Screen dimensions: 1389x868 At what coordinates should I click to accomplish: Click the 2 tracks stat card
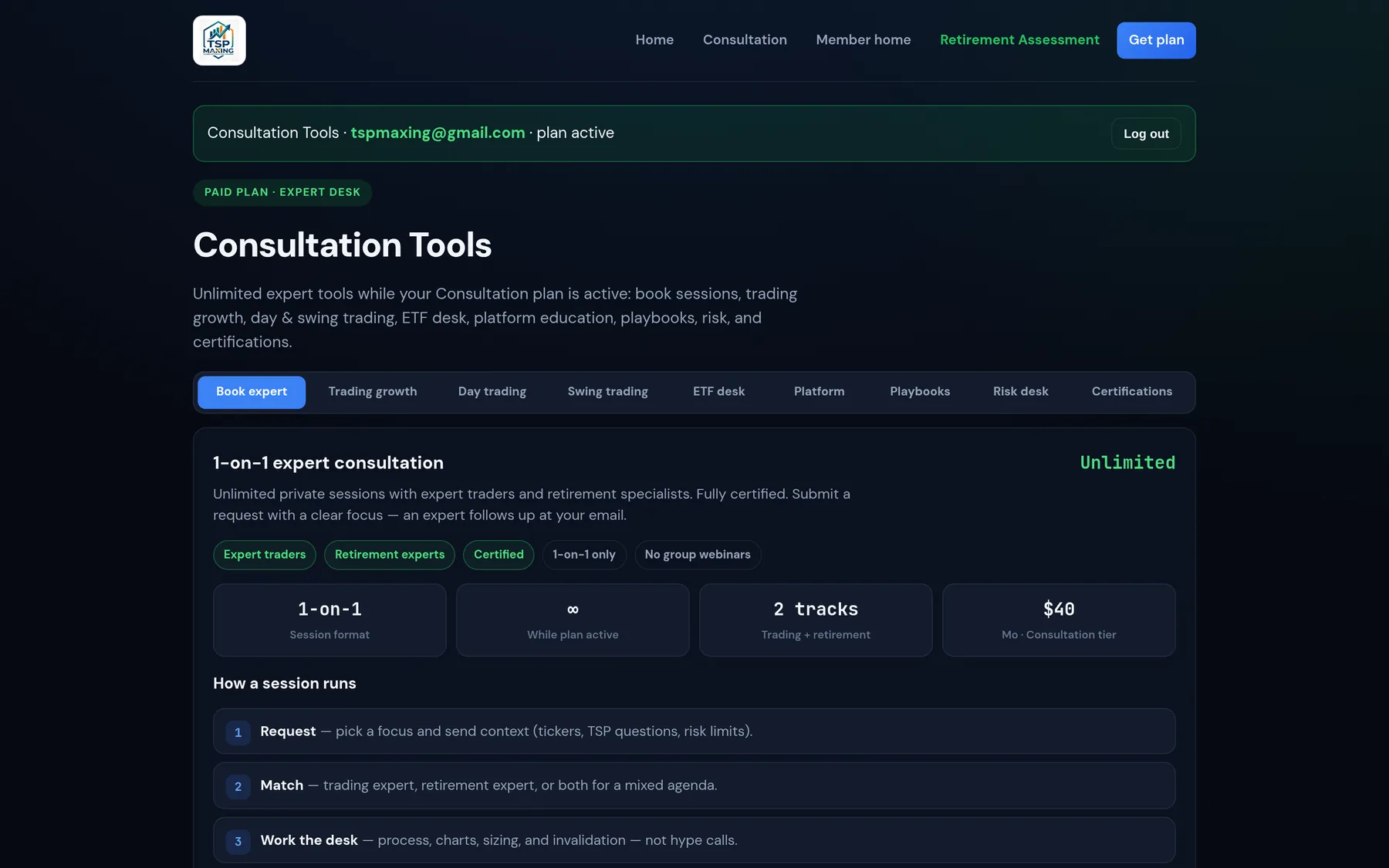816,620
